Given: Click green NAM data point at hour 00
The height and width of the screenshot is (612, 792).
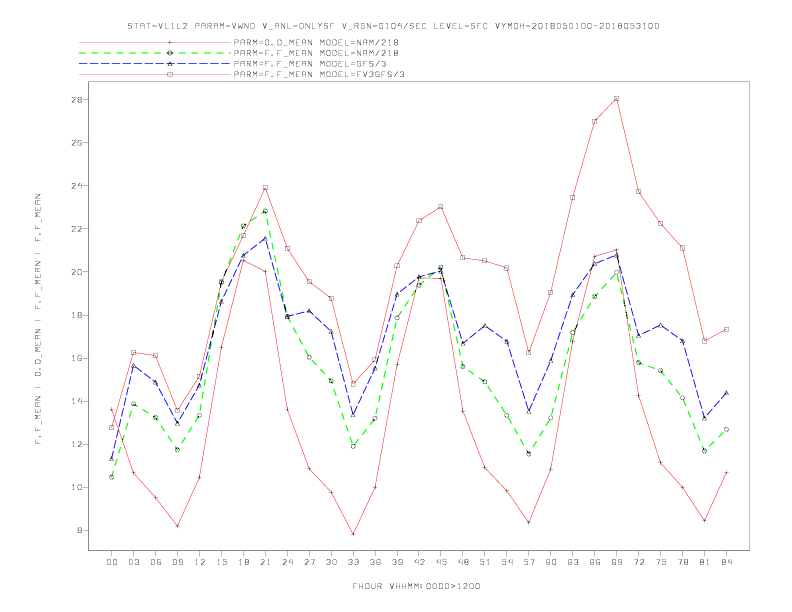Looking at the screenshot, I should point(112,477).
